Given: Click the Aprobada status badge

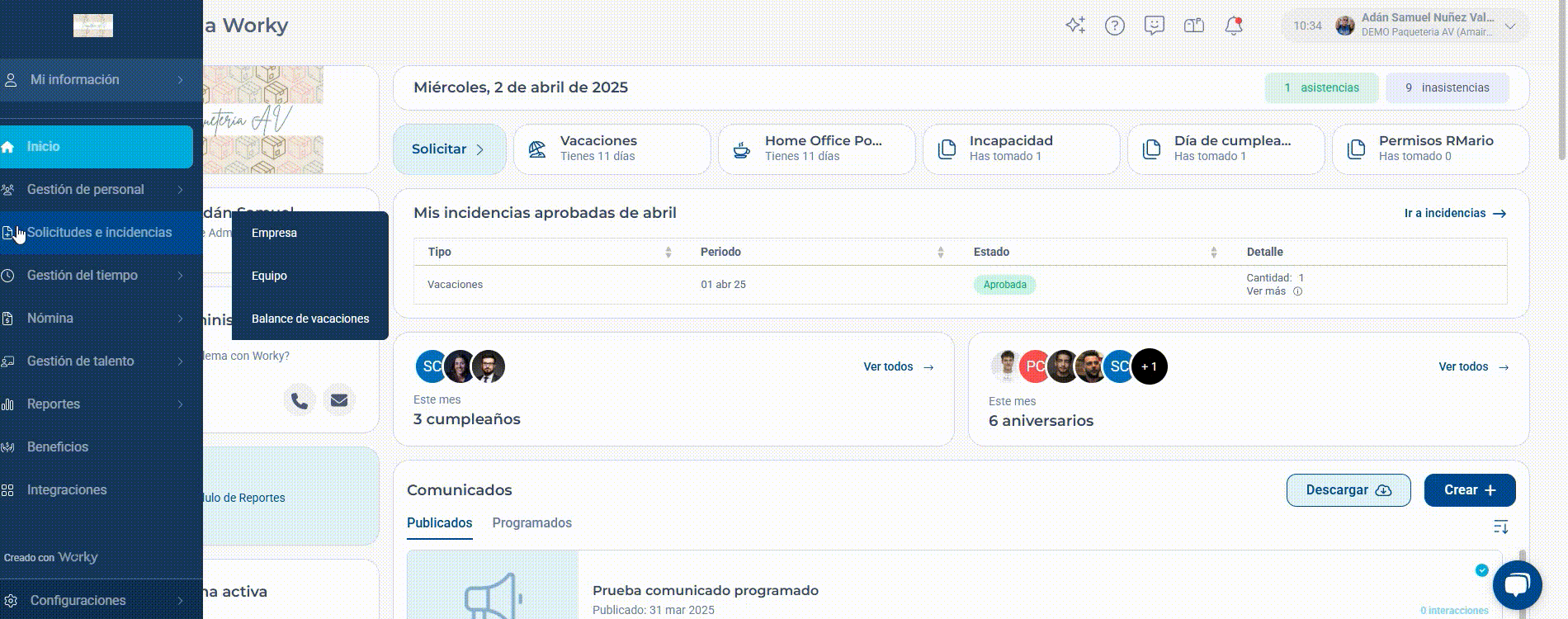Looking at the screenshot, I should 1004,285.
